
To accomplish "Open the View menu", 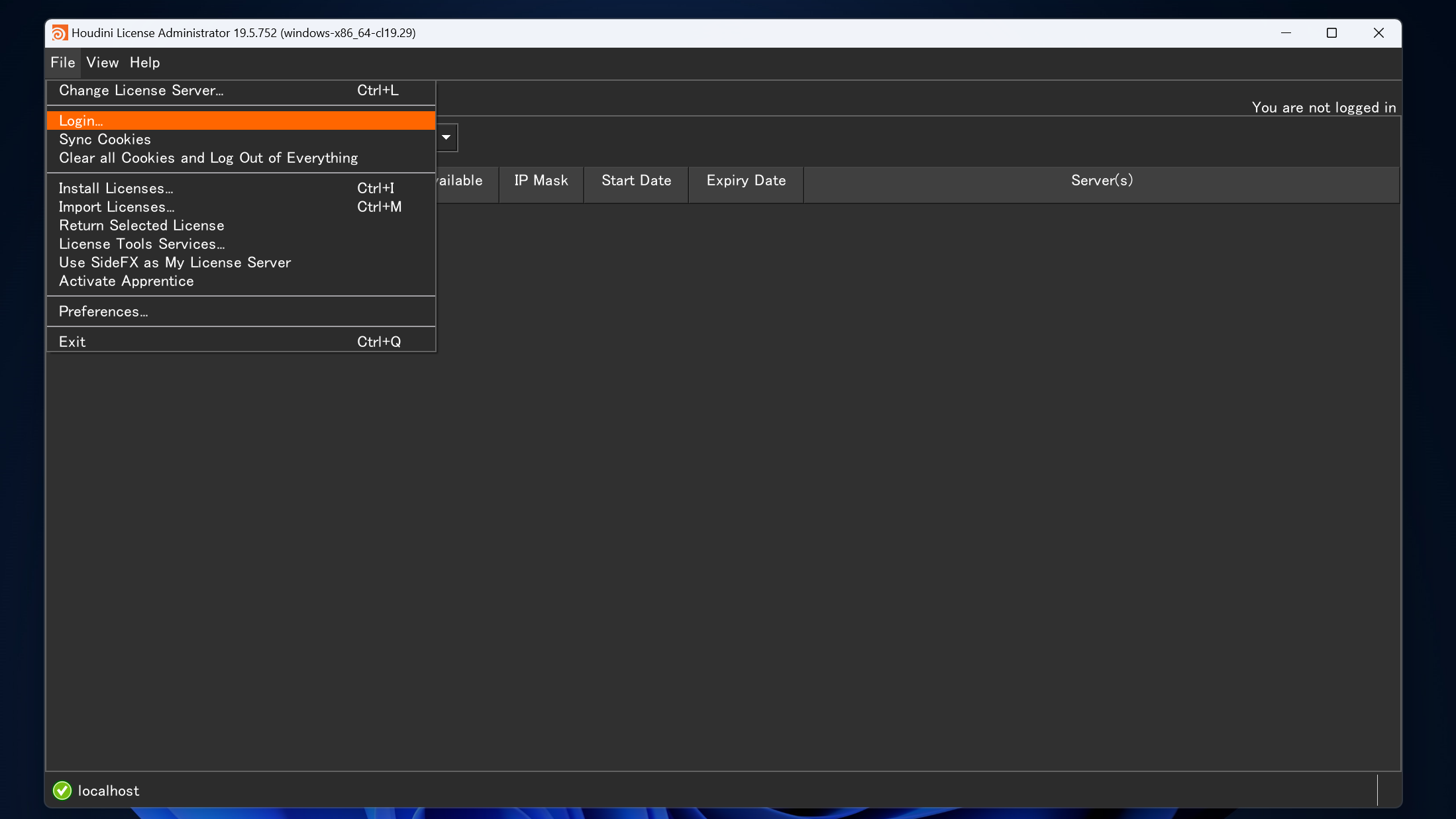I will pyautogui.click(x=103, y=62).
